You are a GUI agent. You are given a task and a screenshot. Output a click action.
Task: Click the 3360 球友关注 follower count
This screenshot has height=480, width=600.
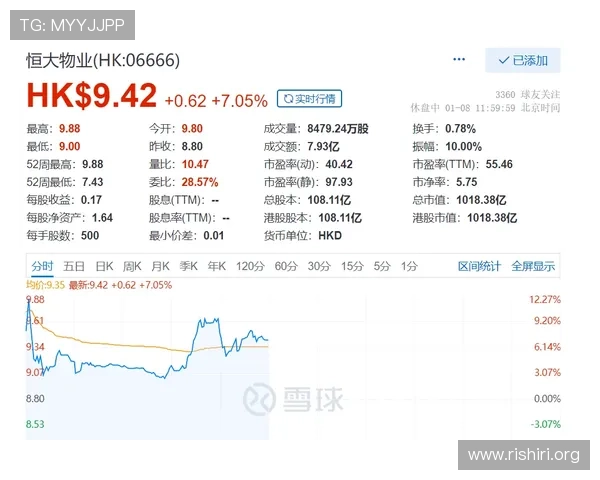pyautogui.click(x=528, y=95)
